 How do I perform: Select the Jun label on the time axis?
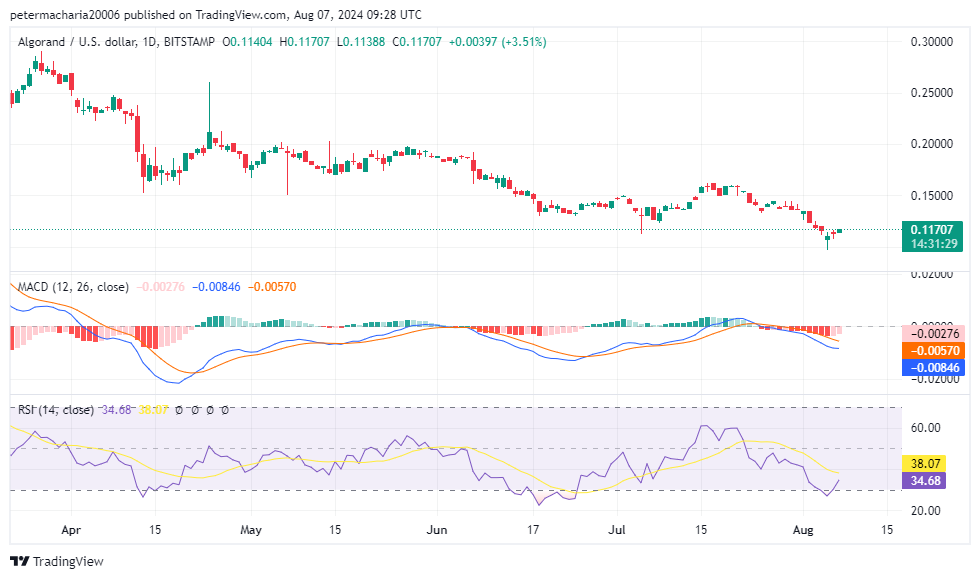pyautogui.click(x=437, y=530)
